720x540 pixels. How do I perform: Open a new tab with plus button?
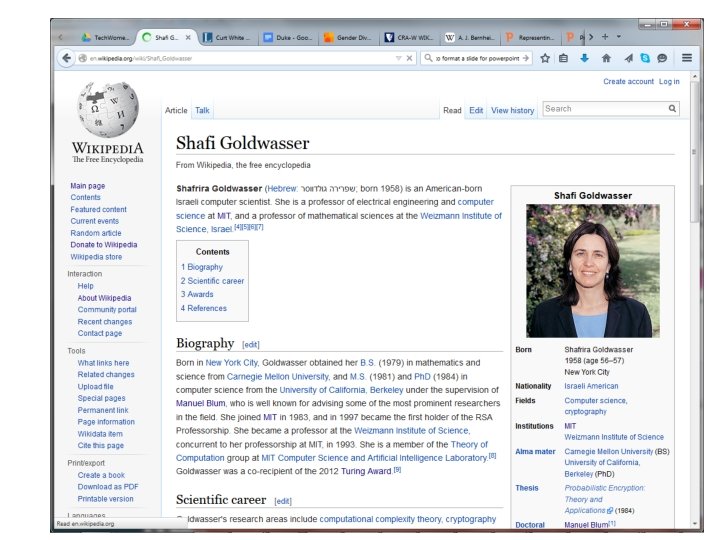coord(605,37)
